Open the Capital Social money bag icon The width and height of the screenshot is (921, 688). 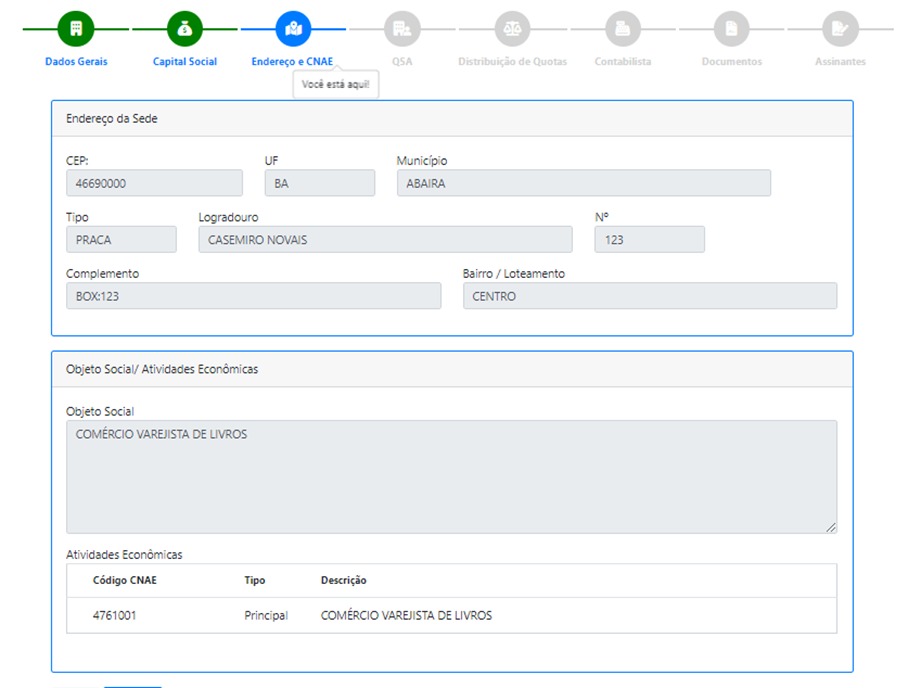pyautogui.click(x=185, y=29)
